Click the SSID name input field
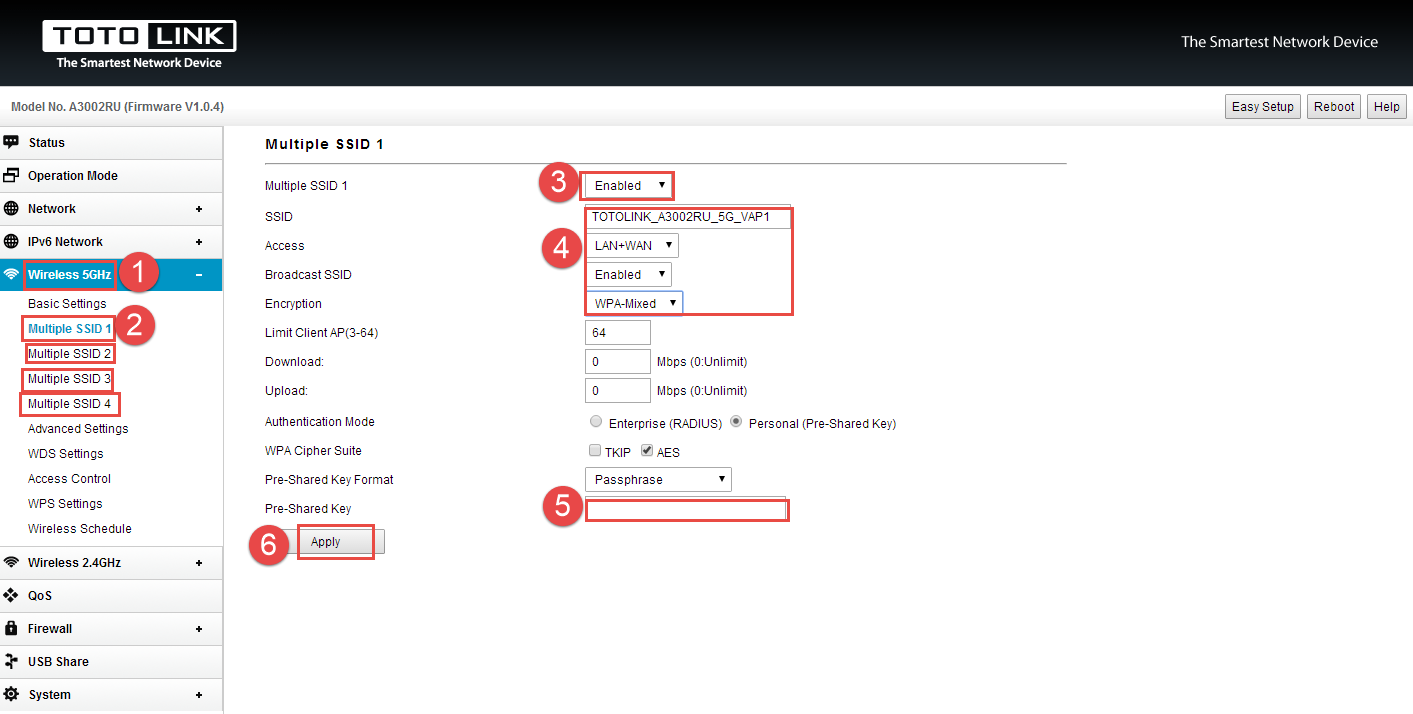The width and height of the screenshot is (1413, 714). (688, 217)
